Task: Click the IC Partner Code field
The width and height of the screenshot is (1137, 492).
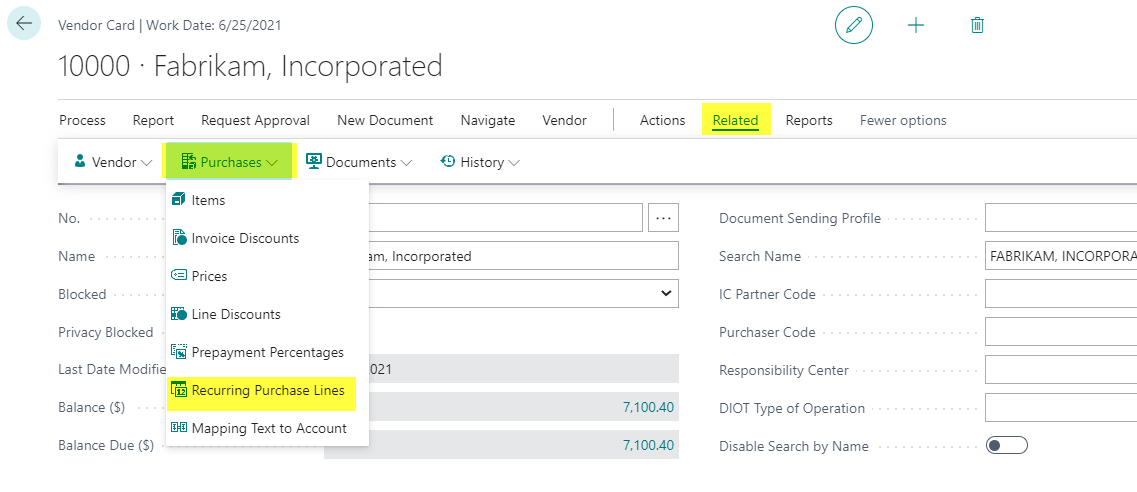Action: click(1061, 294)
